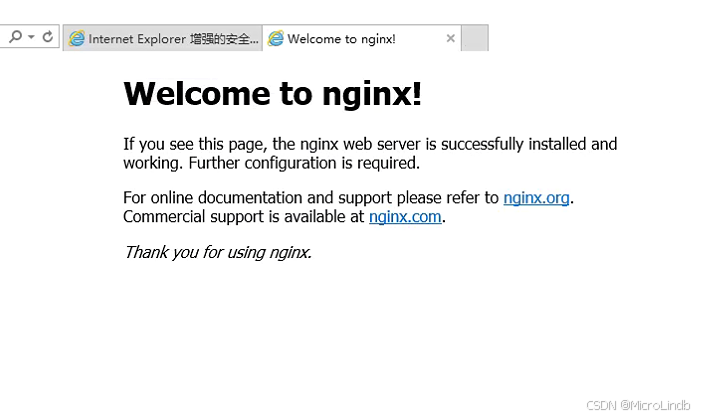Open the nginx.org link
Image resolution: width=708 pixels, height=418 pixels.
tap(536, 198)
